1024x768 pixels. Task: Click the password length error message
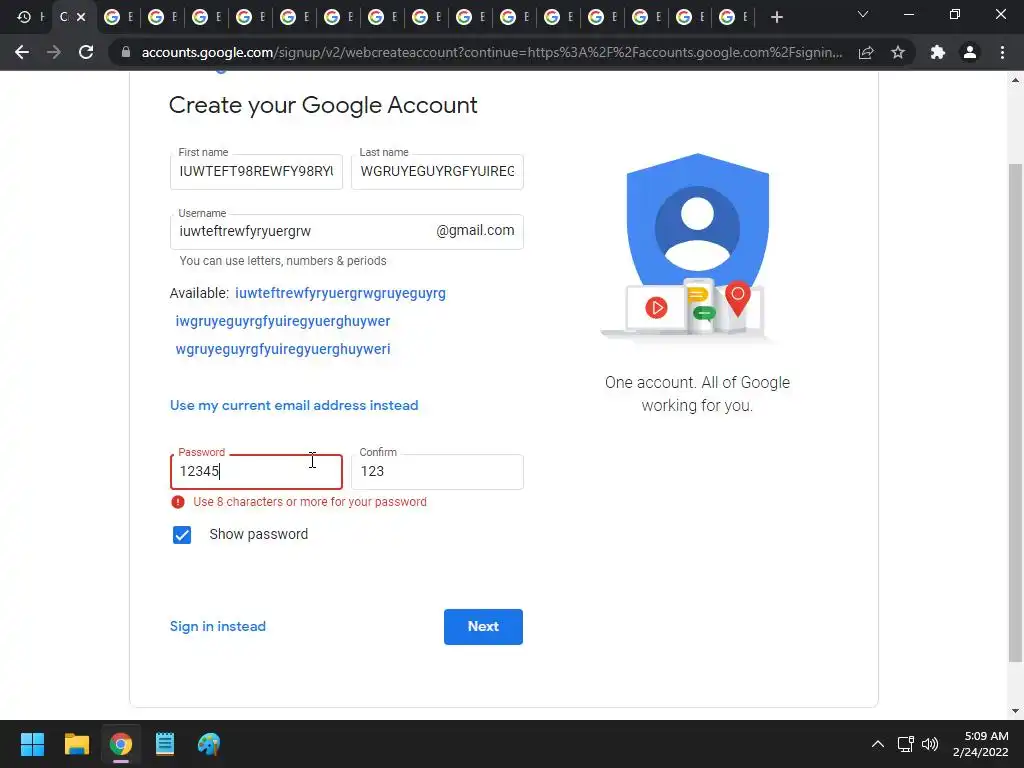(x=310, y=502)
